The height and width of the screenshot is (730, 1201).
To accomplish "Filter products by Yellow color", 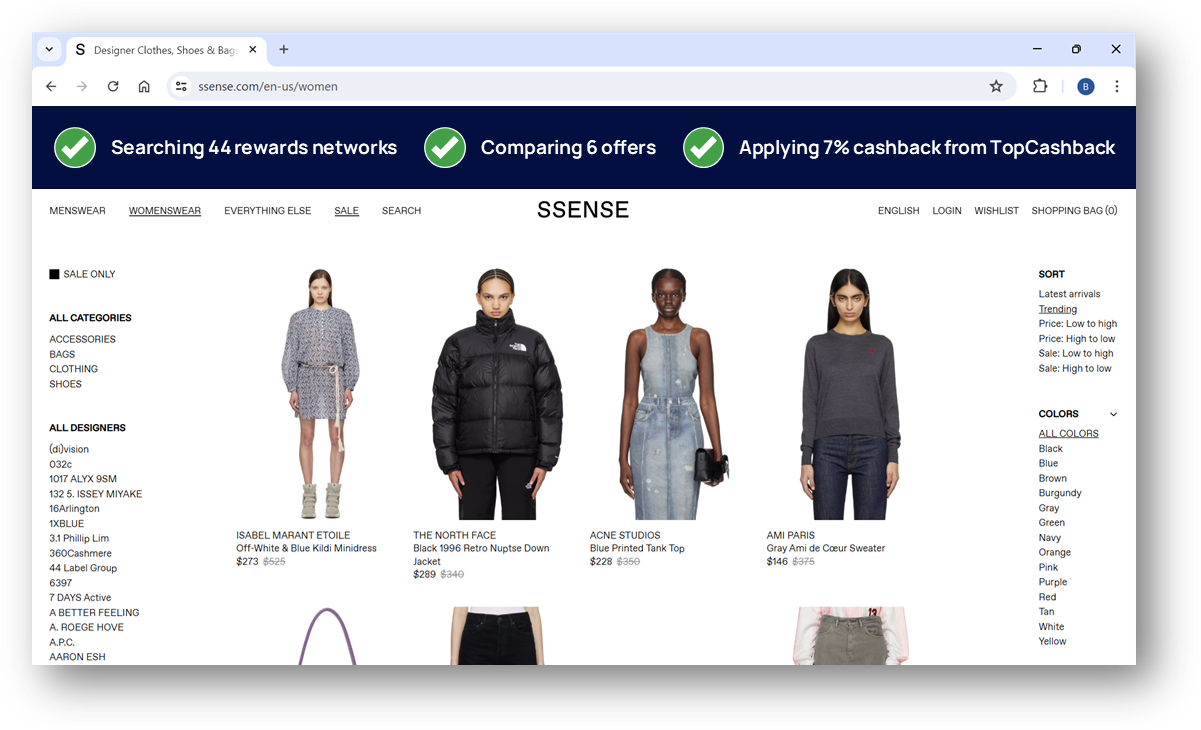I will tap(1053, 642).
